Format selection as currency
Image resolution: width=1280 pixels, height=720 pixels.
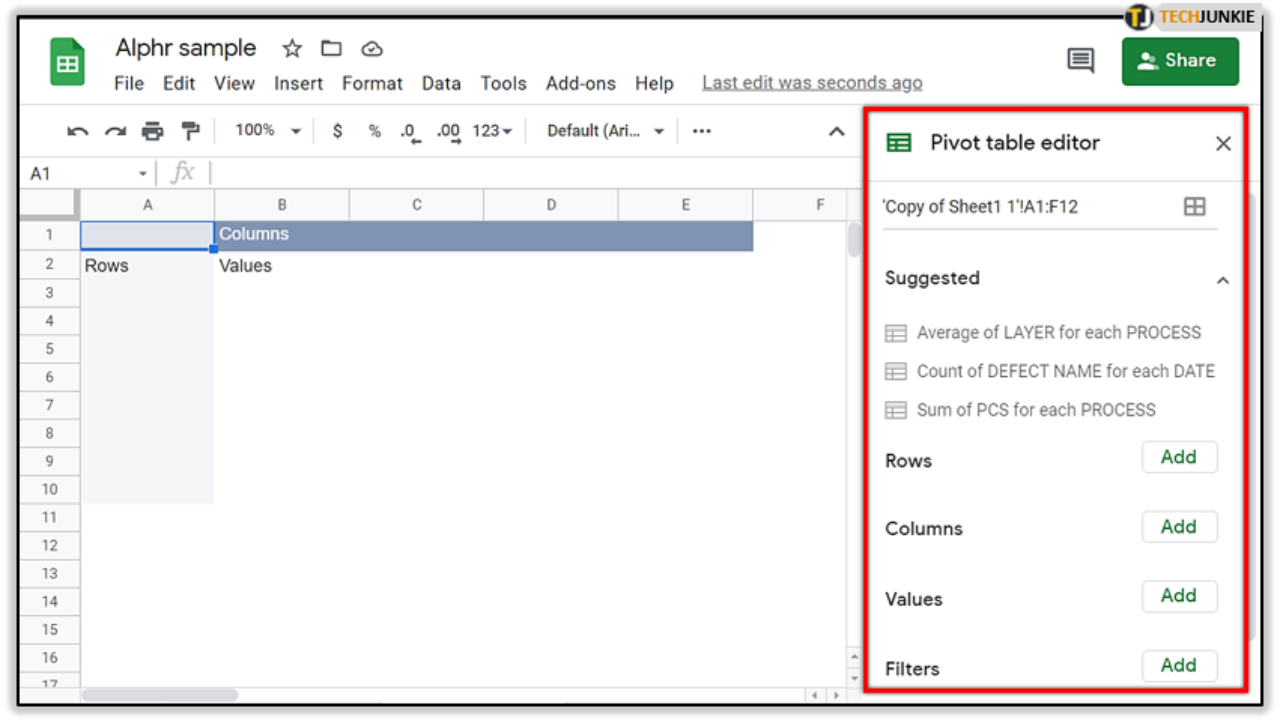pyautogui.click(x=337, y=131)
